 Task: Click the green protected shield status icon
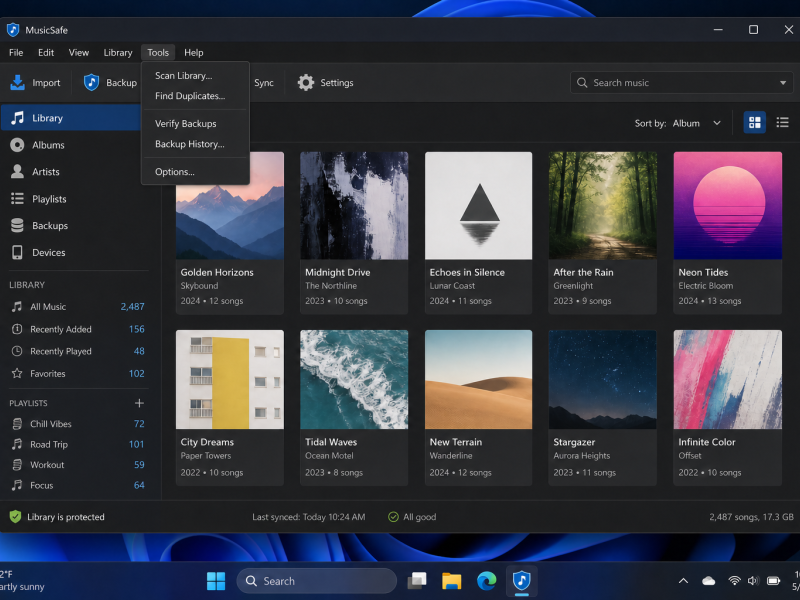[15, 517]
